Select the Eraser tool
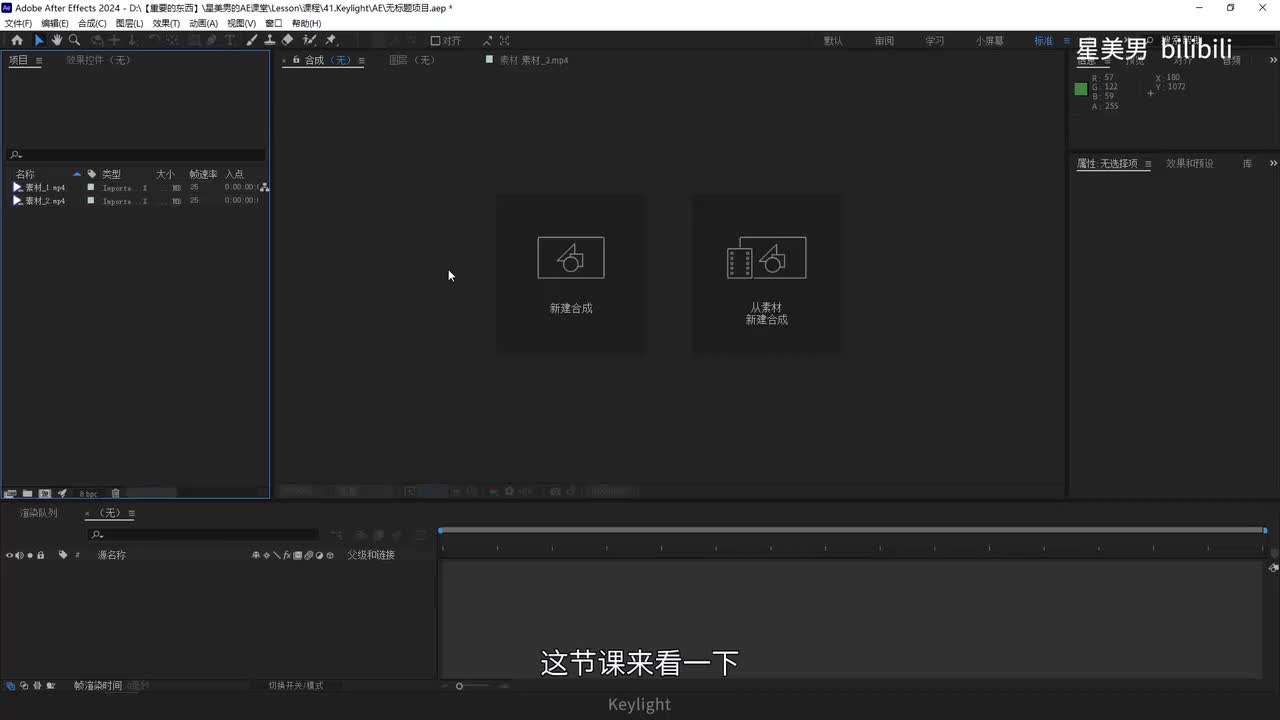The width and height of the screenshot is (1280, 720). [x=288, y=41]
